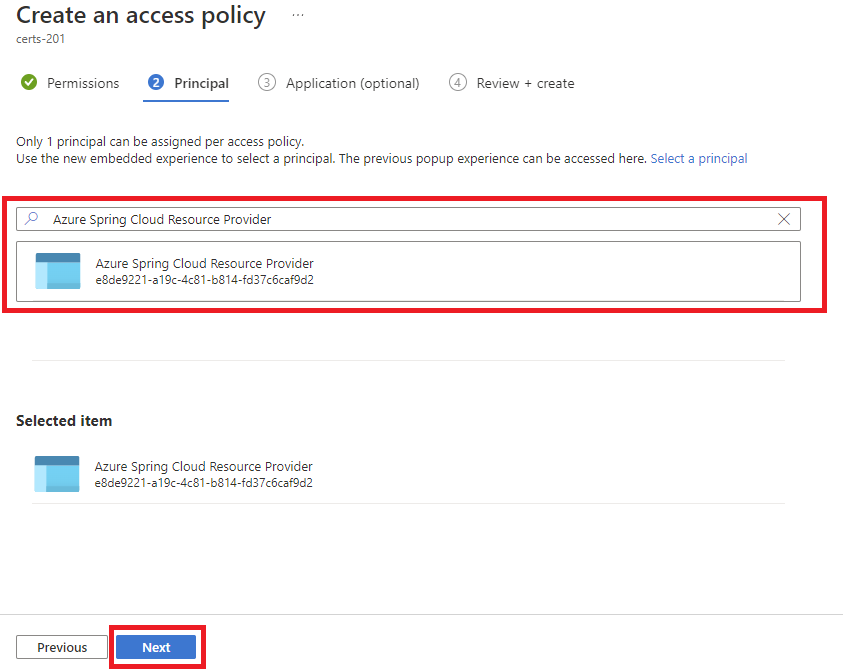Click the certs-201 label
Image resolution: width=843 pixels, height=670 pixels.
click(40, 39)
